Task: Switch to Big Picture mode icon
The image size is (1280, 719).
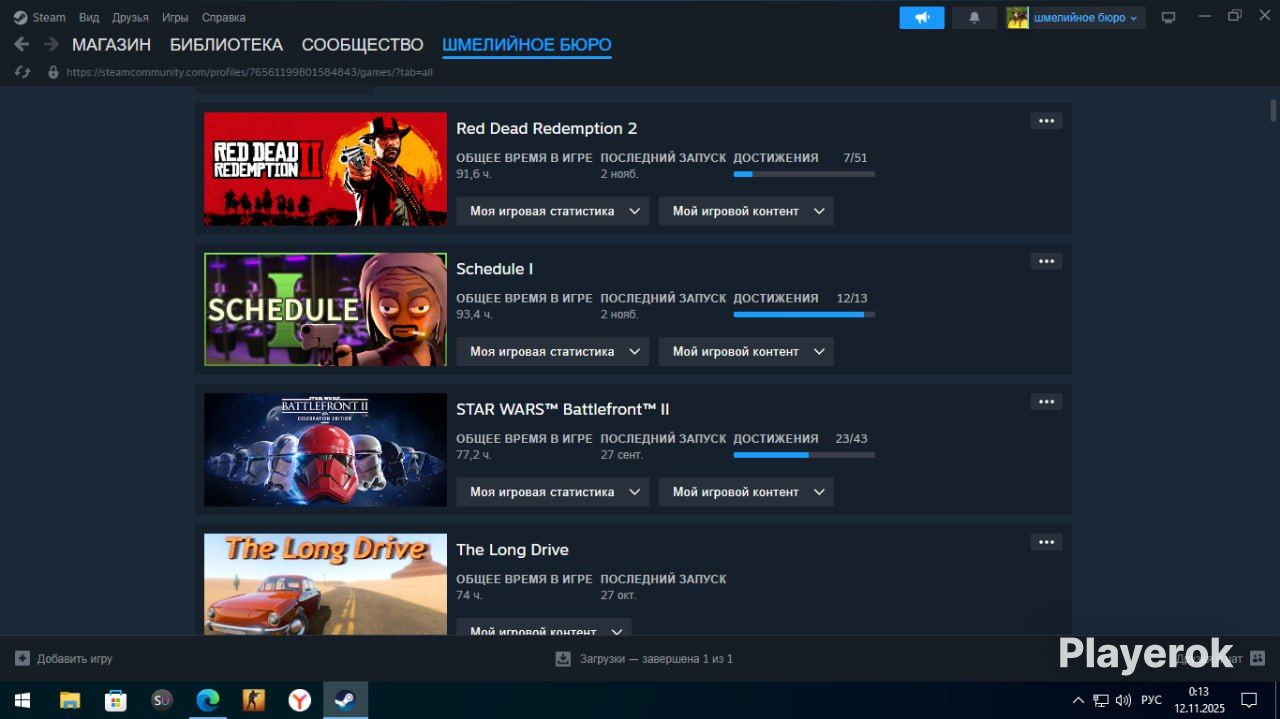Action: coord(1168,17)
